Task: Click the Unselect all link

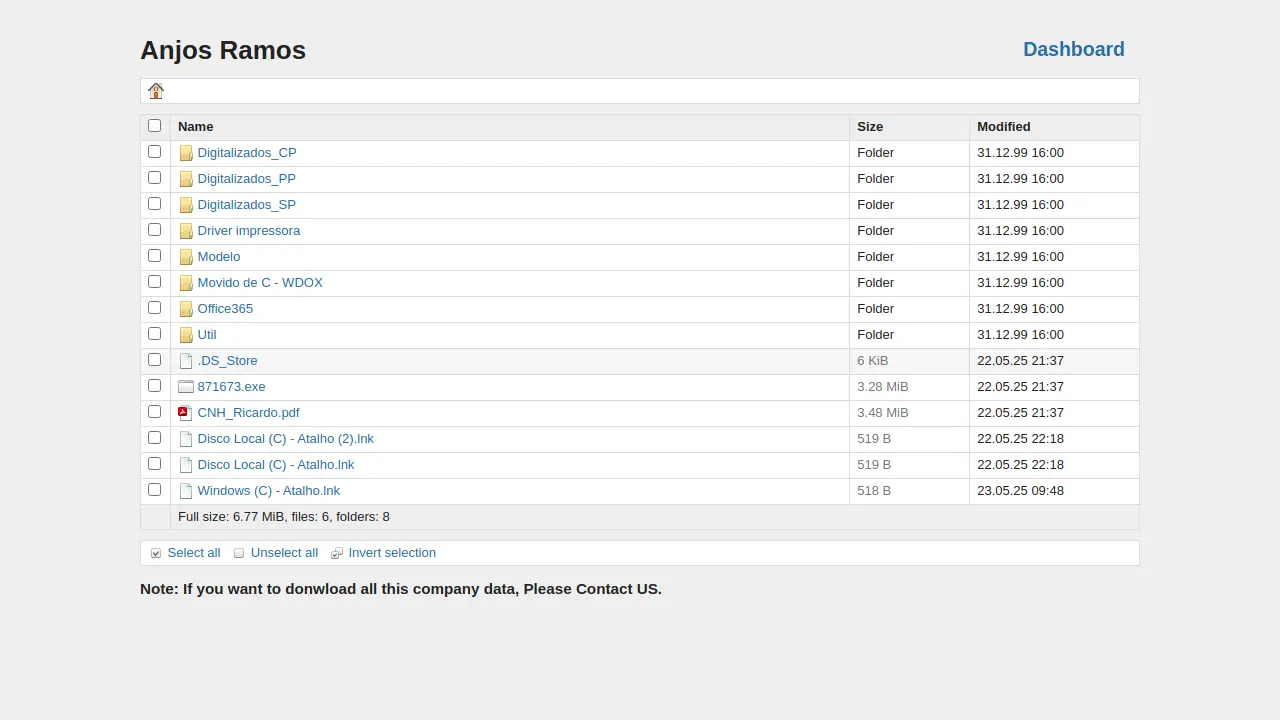Action: coord(284,553)
